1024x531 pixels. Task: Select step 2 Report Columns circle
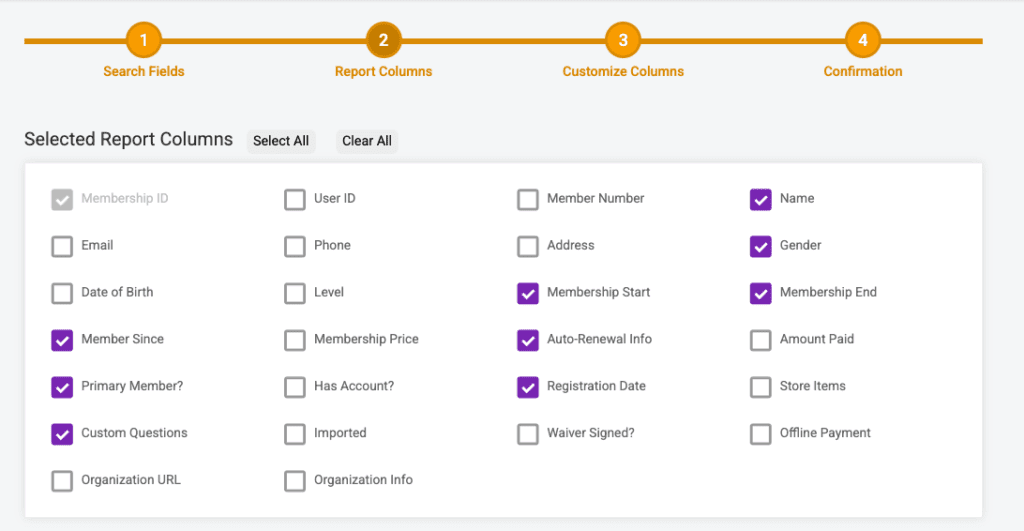click(383, 41)
